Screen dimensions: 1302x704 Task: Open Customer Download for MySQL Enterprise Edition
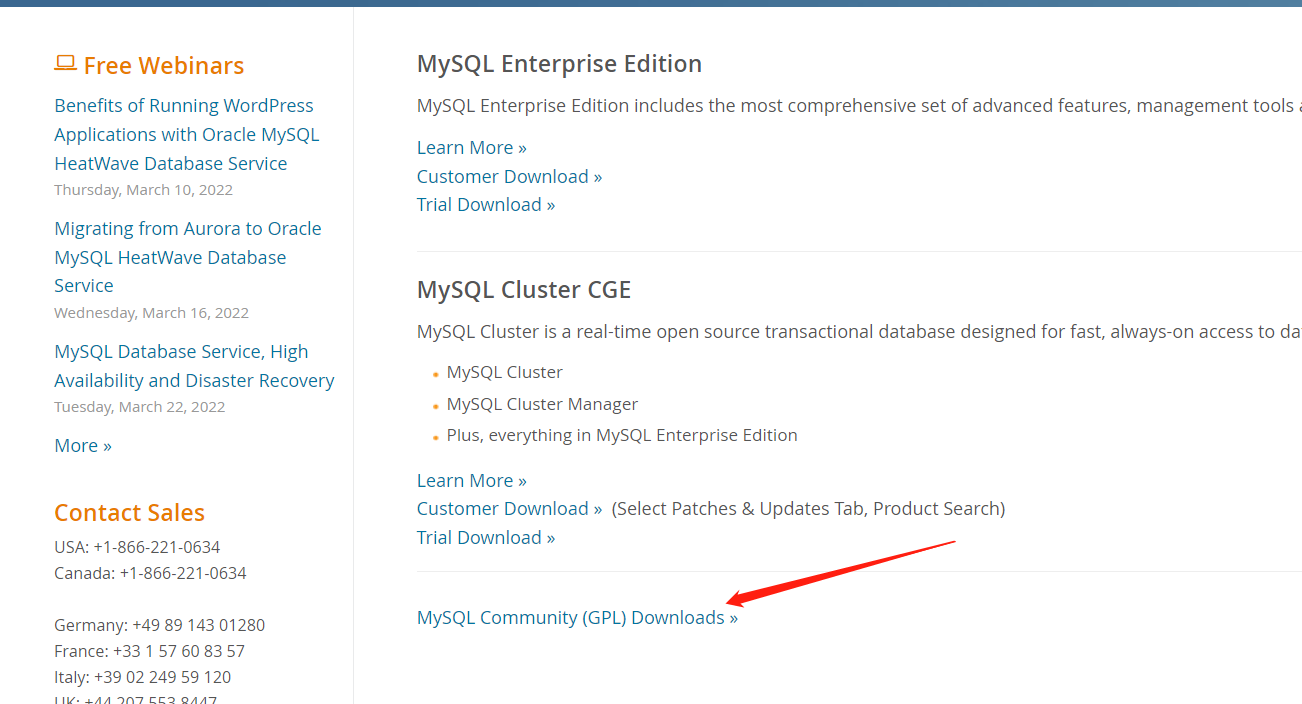coord(509,177)
